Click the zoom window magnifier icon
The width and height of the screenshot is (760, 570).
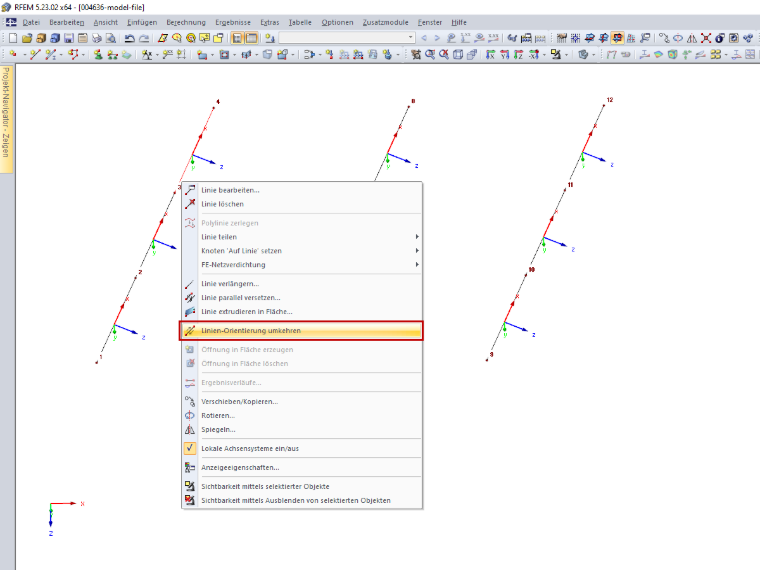coord(429,54)
